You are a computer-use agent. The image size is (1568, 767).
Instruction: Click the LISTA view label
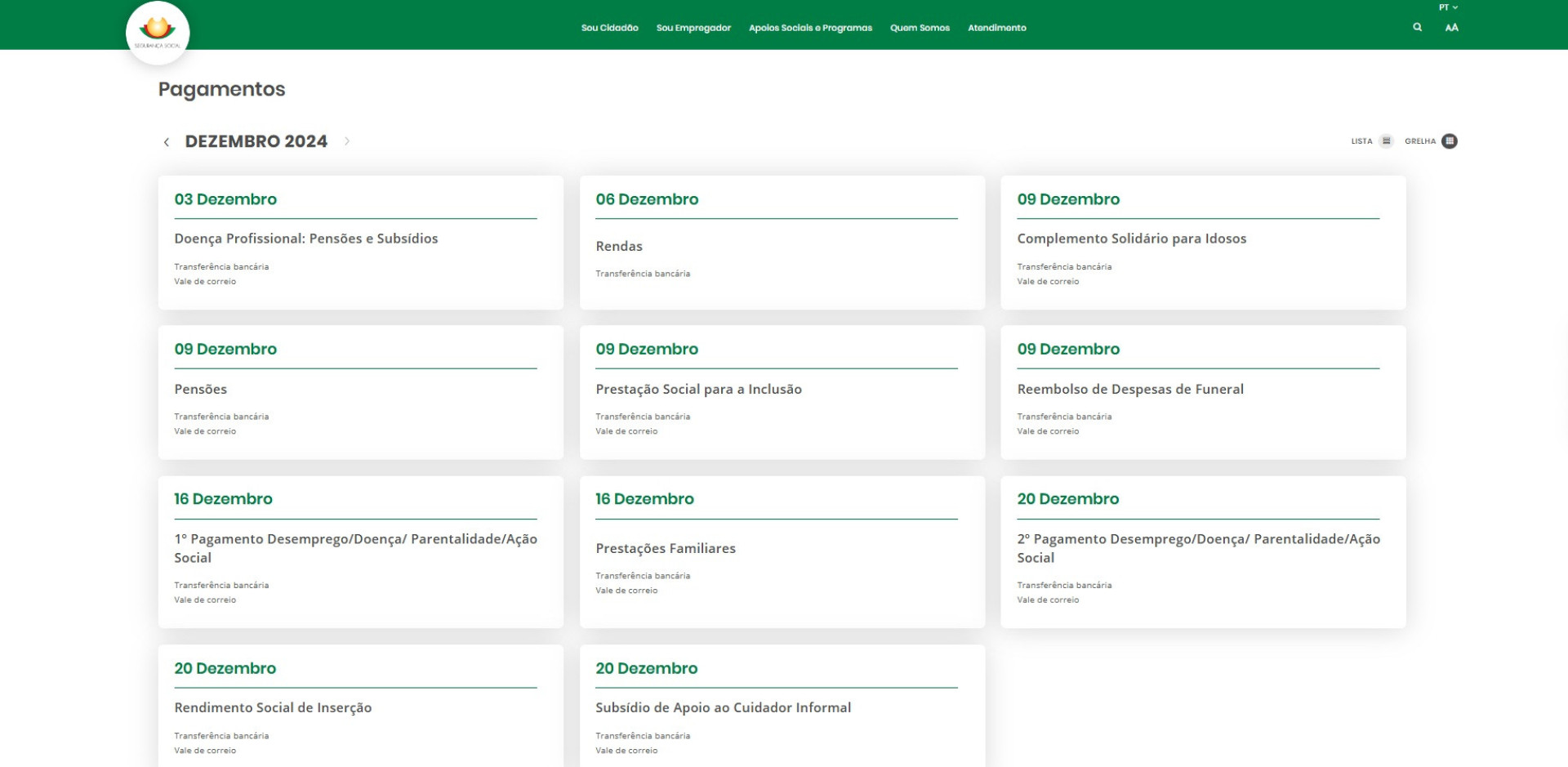[1361, 141]
